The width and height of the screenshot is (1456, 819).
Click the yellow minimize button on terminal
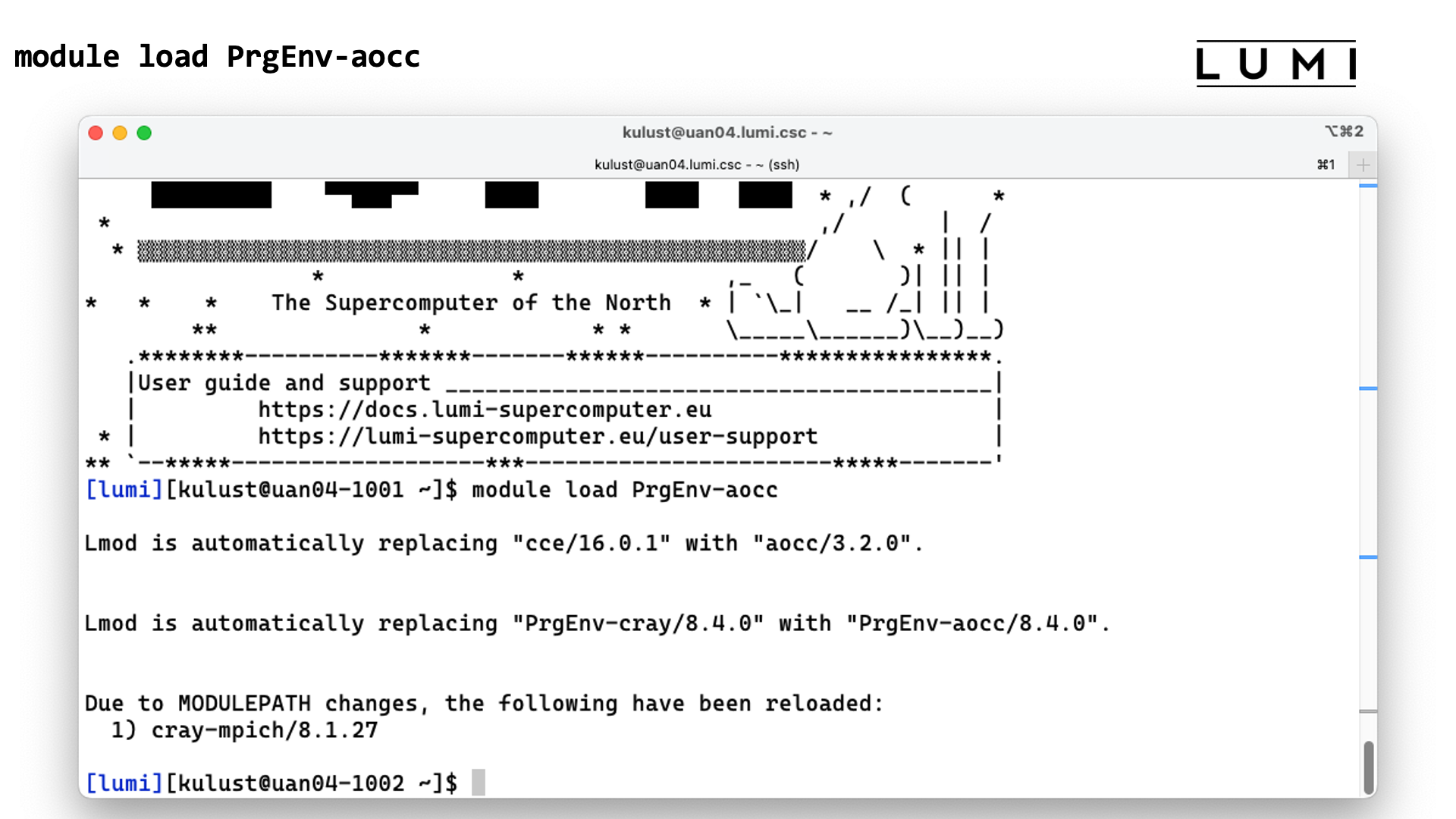coord(120,132)
